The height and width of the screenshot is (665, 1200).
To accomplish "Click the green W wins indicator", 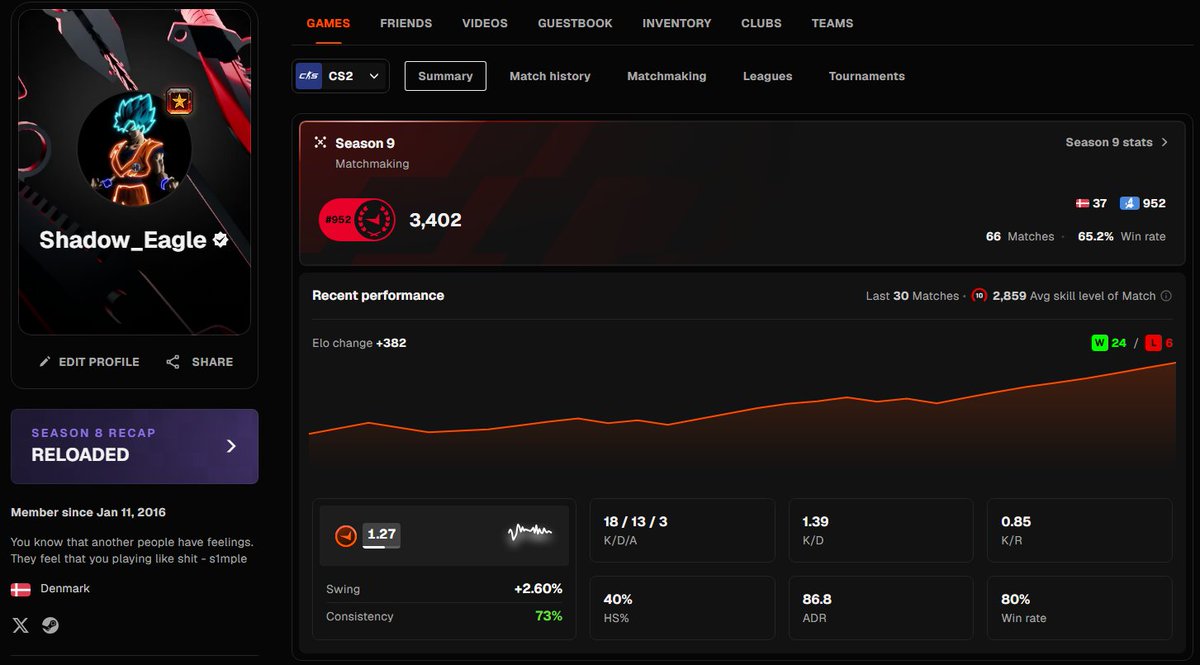I will tap(1099, 343).
